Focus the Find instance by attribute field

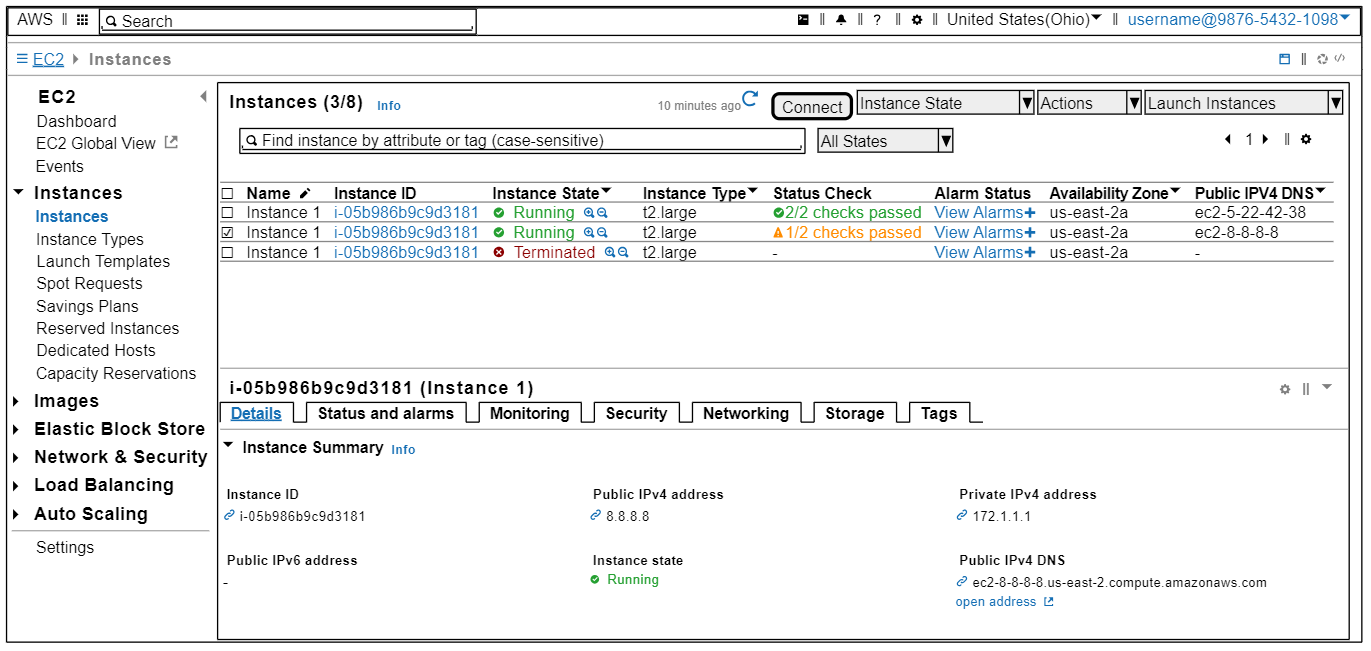(522, 141)
